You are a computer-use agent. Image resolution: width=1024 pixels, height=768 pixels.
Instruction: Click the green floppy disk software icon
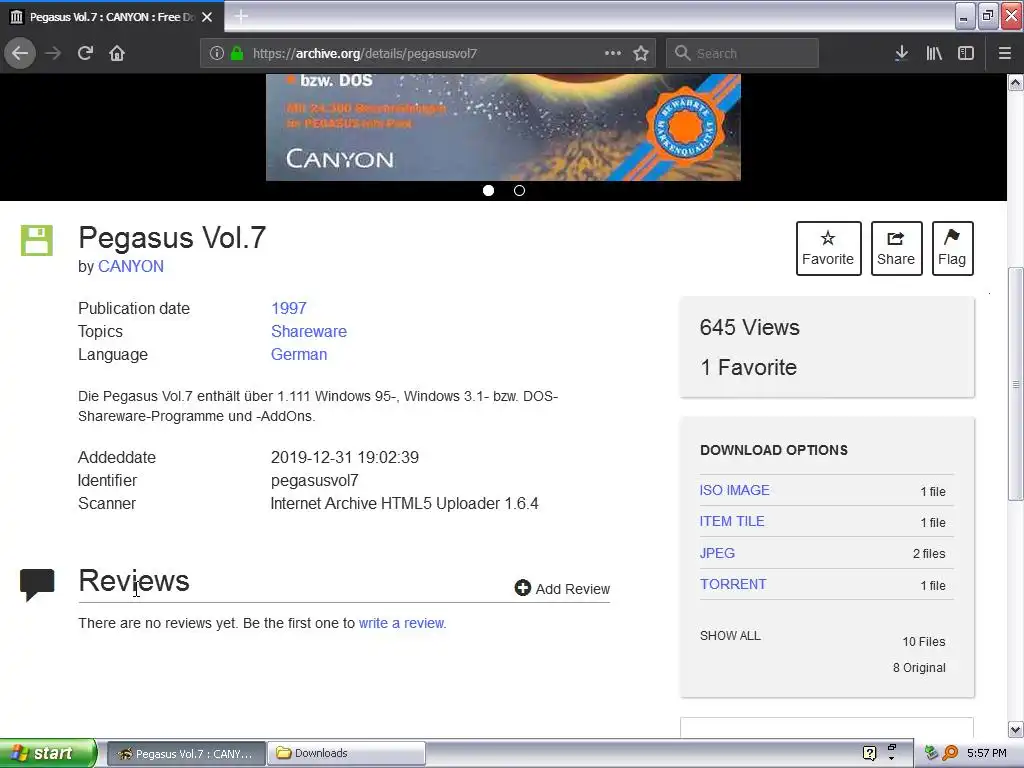(37, 240)
